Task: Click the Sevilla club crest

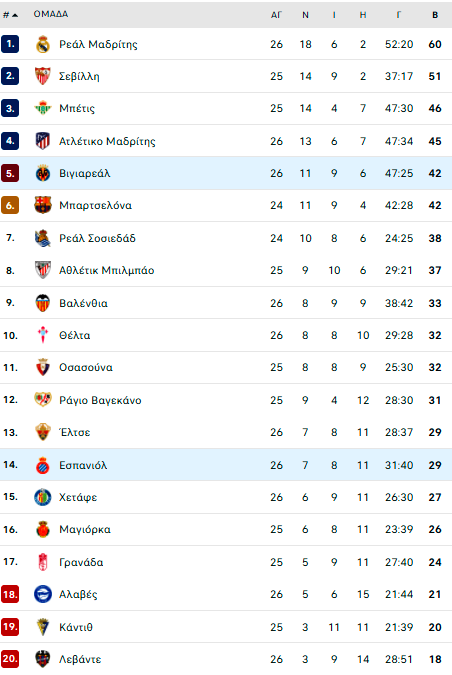Action: pyautogui.click(x=43, y=76)
